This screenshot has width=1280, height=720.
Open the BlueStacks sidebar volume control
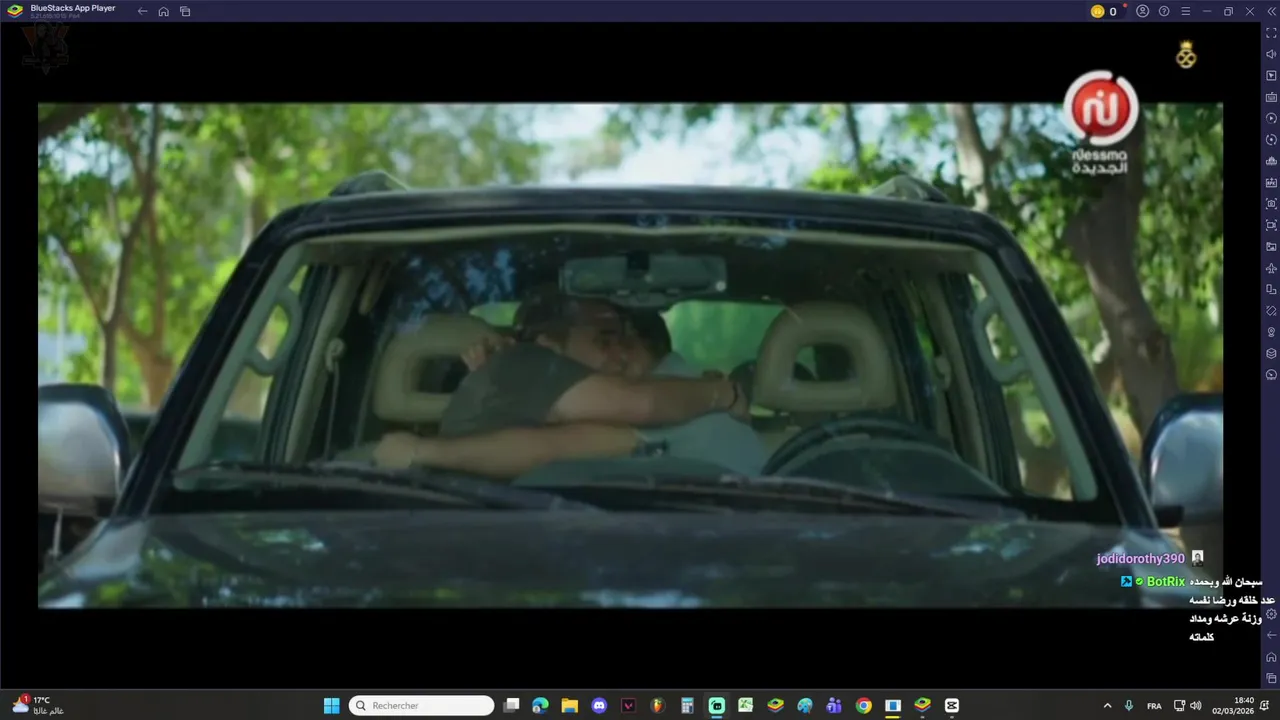pyautogui.click(x=1271, y=54)
